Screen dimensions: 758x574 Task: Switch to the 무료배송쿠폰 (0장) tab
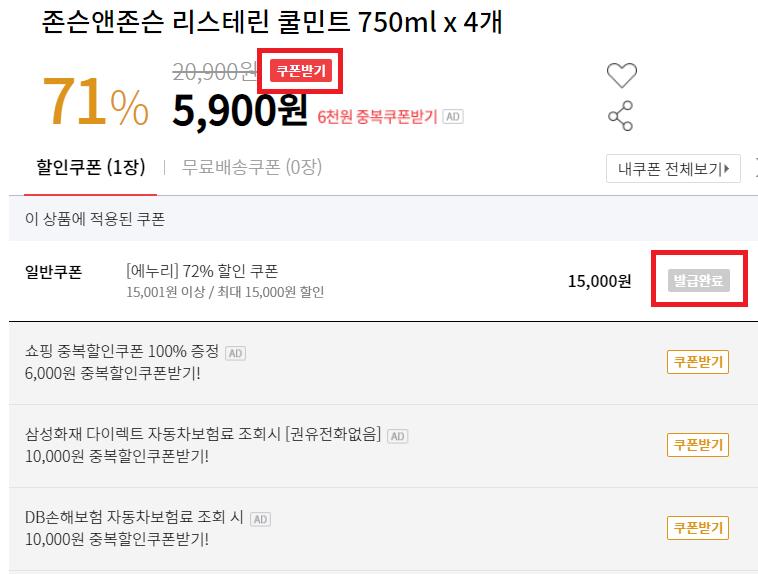pos(251,167)
